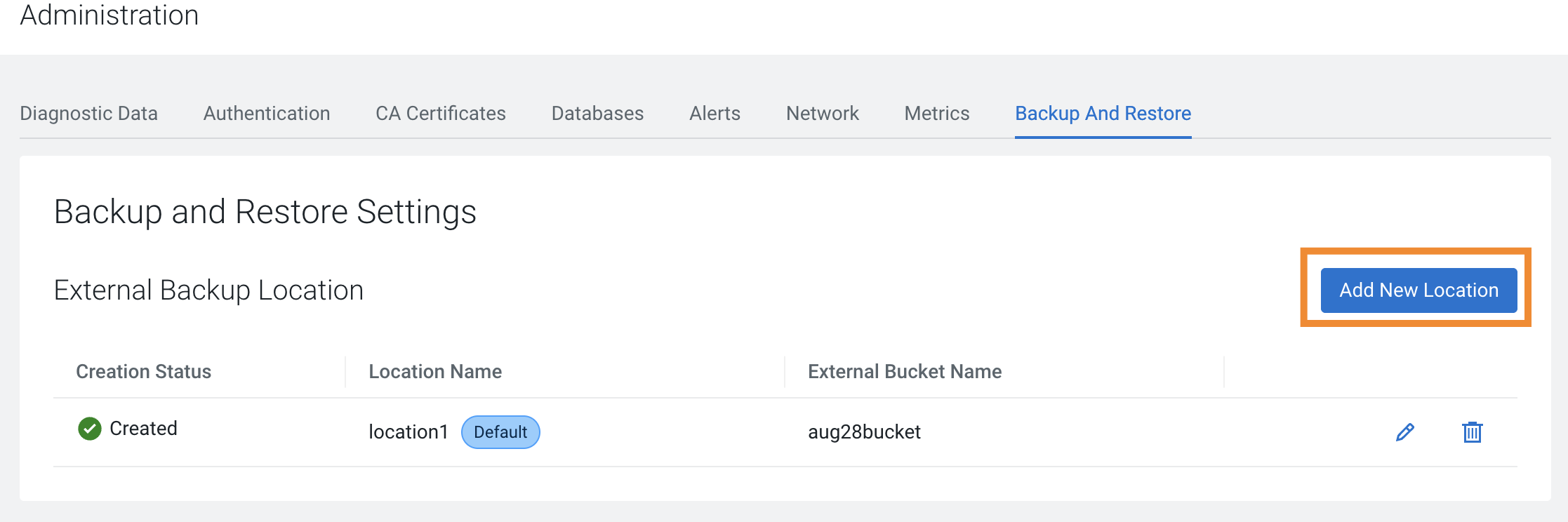
Task: Switch to the Alerts tab
Action: click(x=714, y=113)
